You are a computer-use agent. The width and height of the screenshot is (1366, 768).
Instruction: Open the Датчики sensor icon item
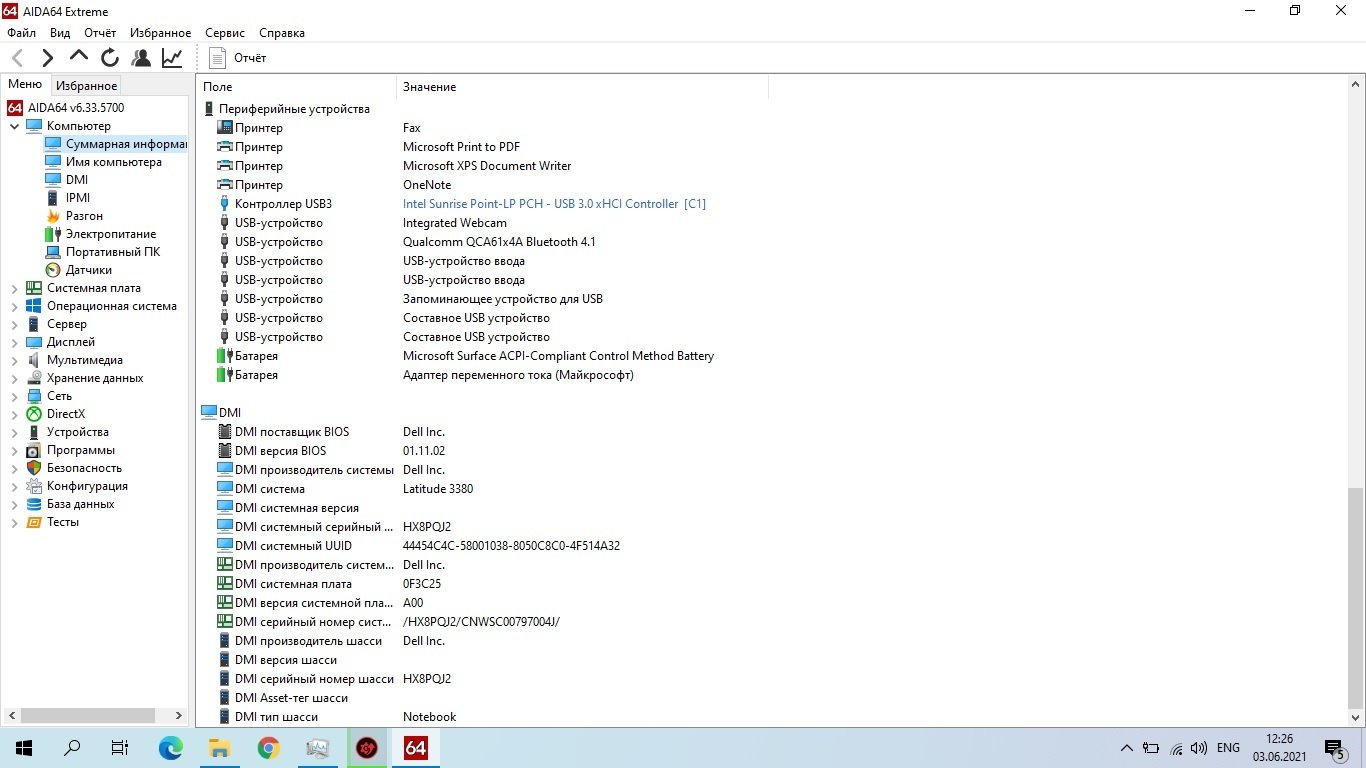click(53, 270)
